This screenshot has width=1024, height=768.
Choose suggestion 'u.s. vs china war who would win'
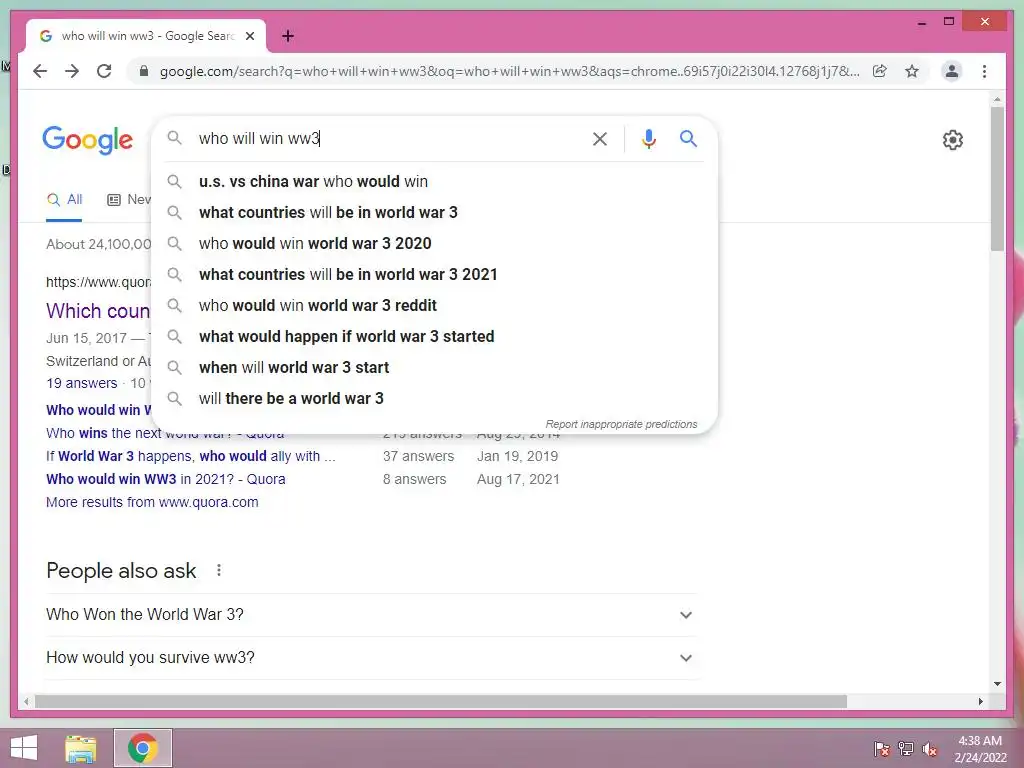click(434, 182)
